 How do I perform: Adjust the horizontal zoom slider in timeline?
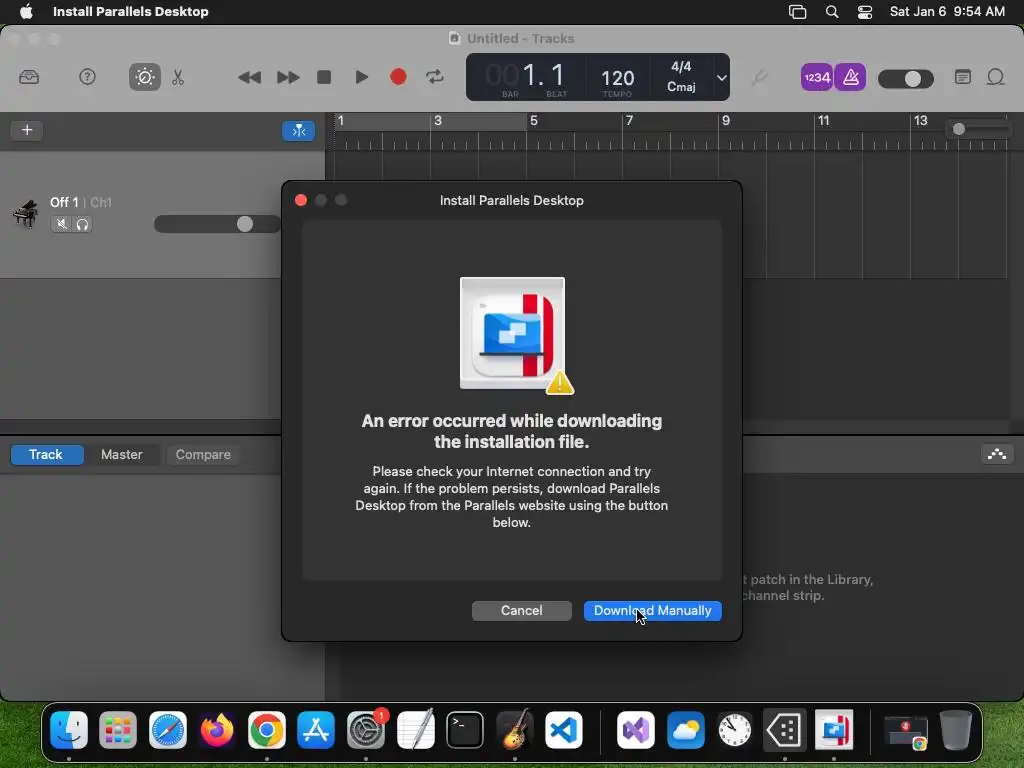(x=978, y=129)
